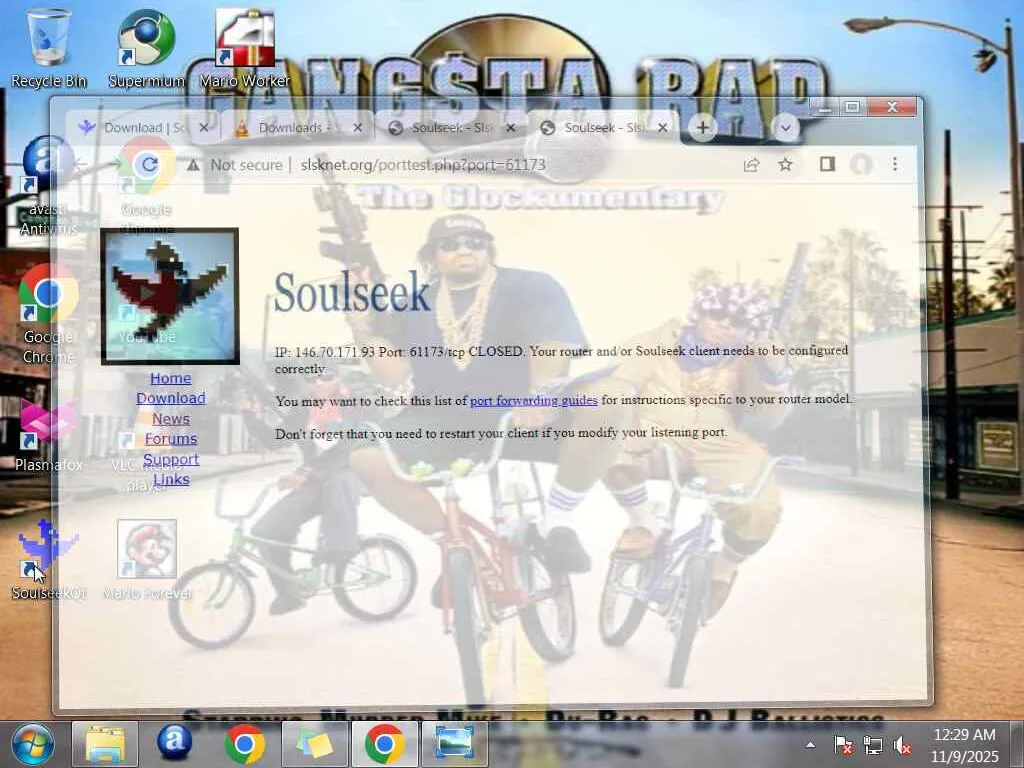Screen dimensions: 1024x768
Task: Open the Chrome profile avatar button
Action: 861,165
